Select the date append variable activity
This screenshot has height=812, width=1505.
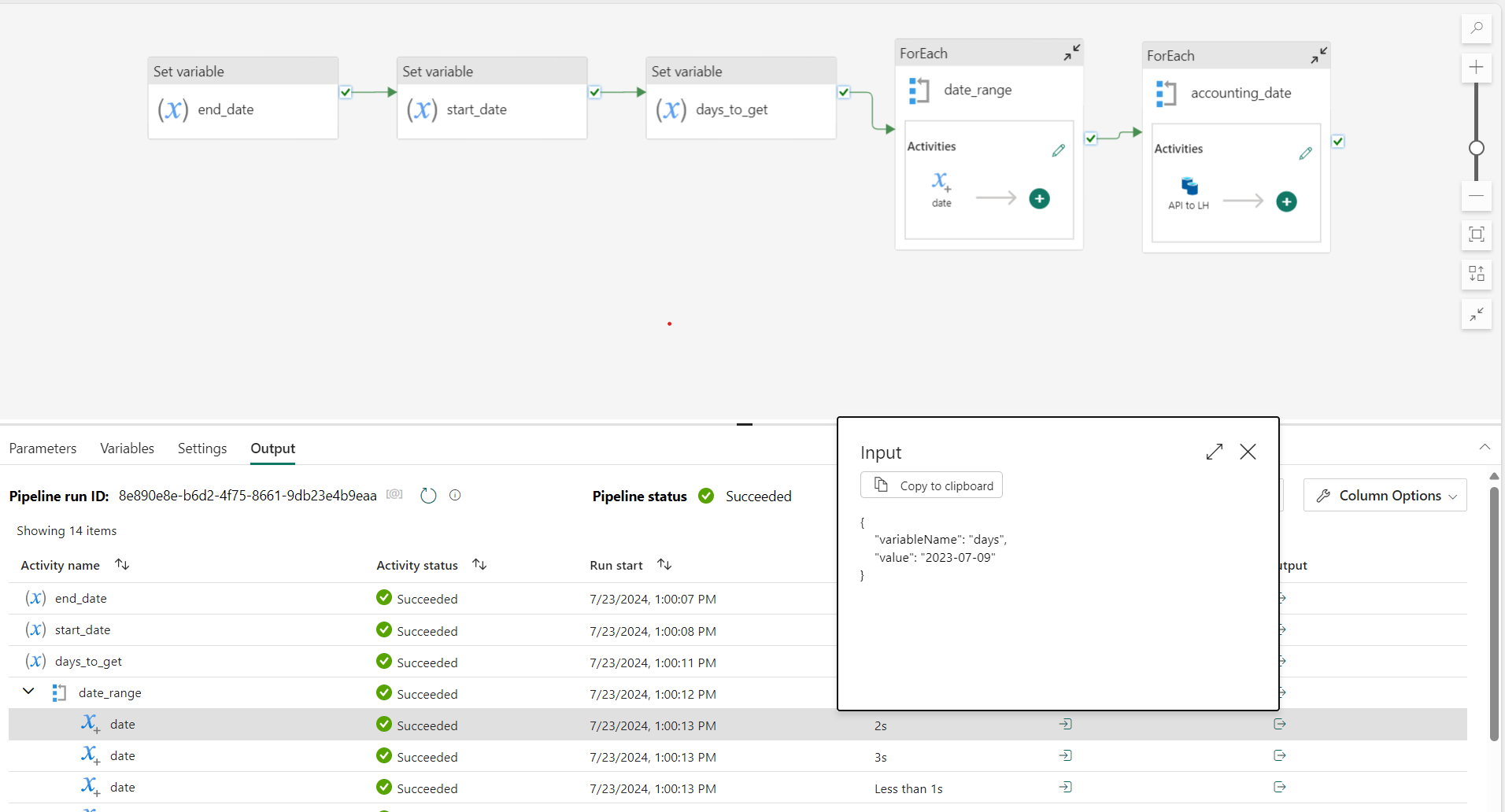pyautogui.click(x=941, y=190)
